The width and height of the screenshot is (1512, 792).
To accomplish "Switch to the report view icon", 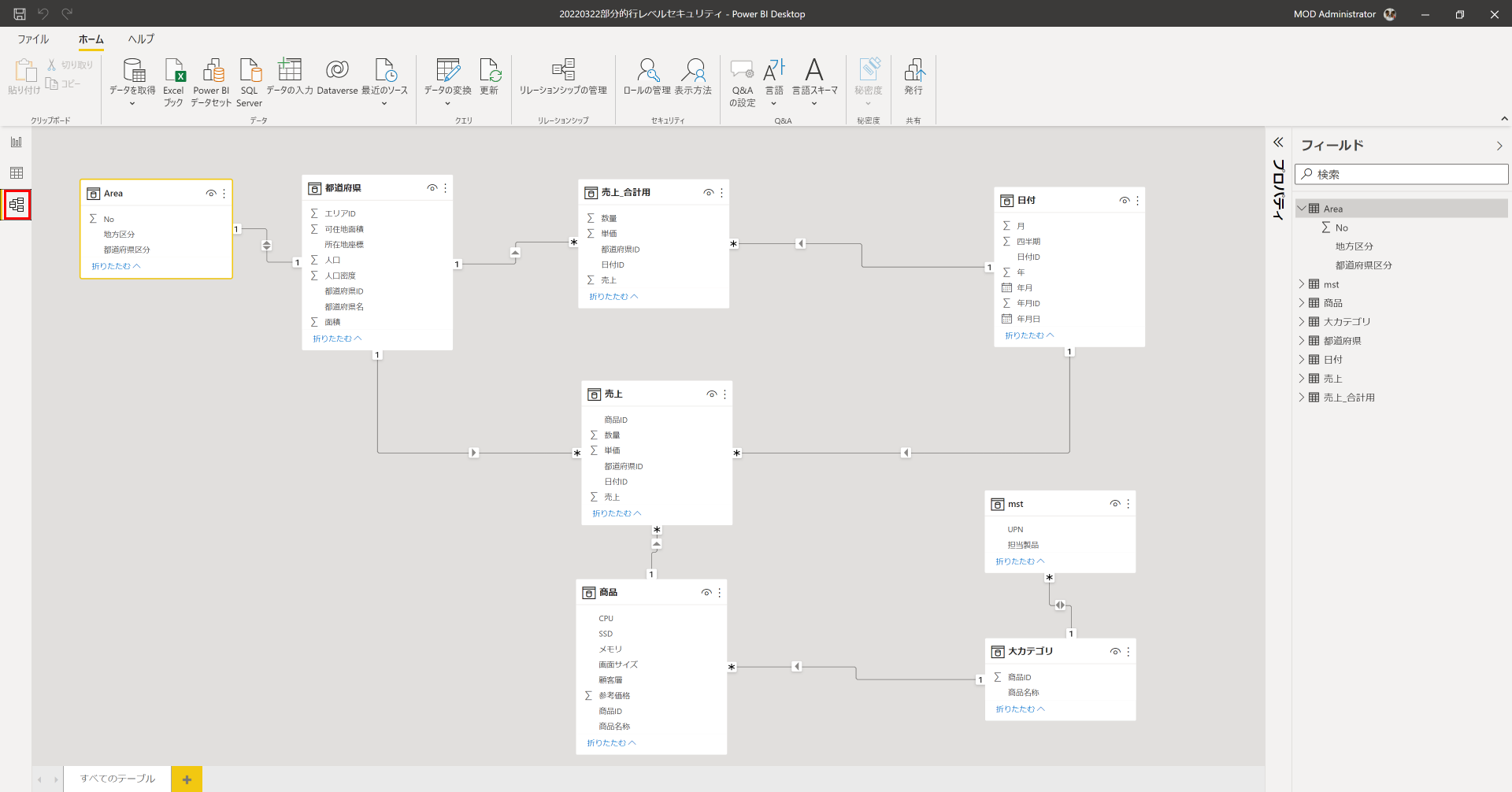I will (x=17, y=142).
